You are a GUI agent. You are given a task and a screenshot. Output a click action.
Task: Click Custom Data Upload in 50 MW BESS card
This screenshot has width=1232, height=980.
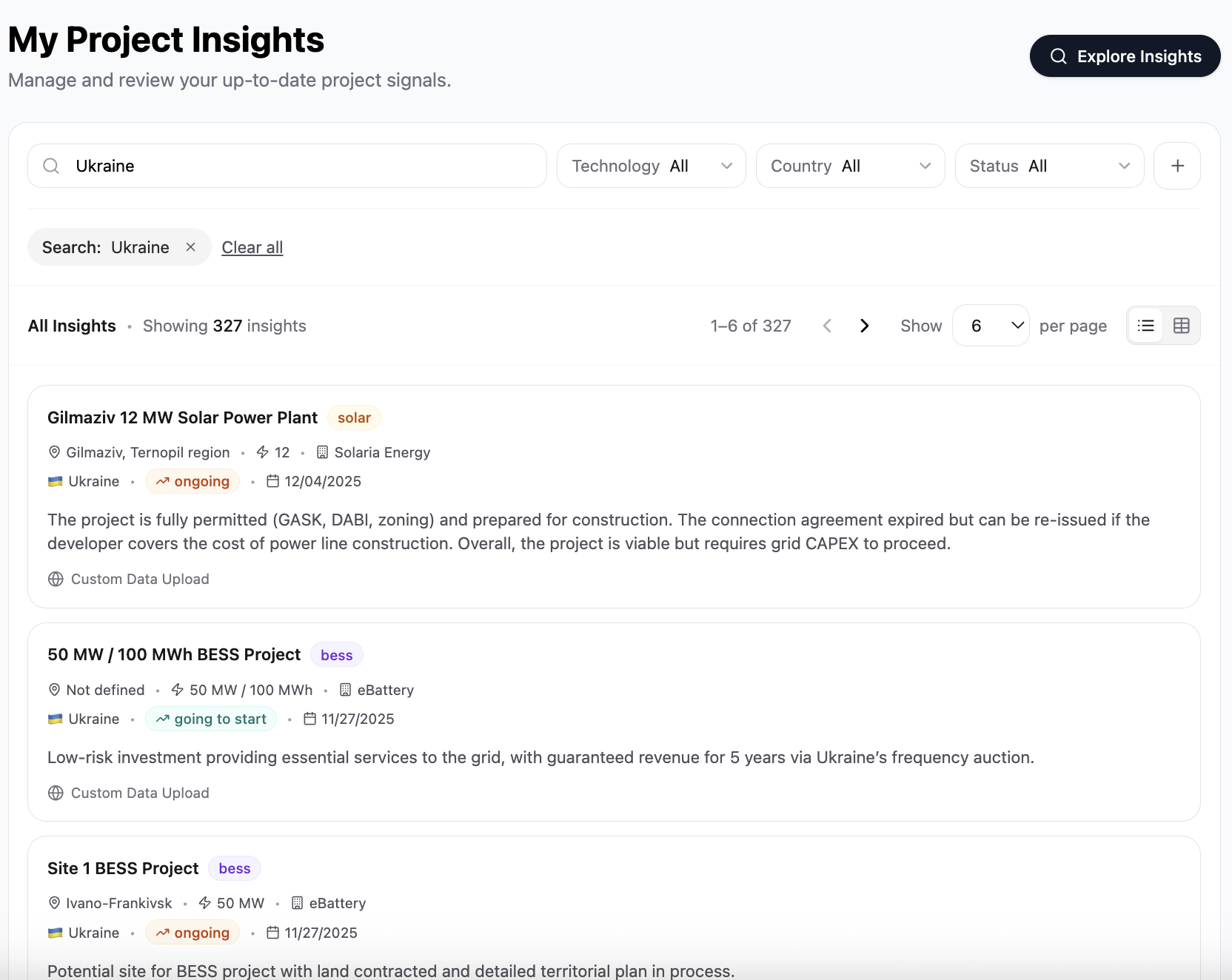tap(140, 793)
